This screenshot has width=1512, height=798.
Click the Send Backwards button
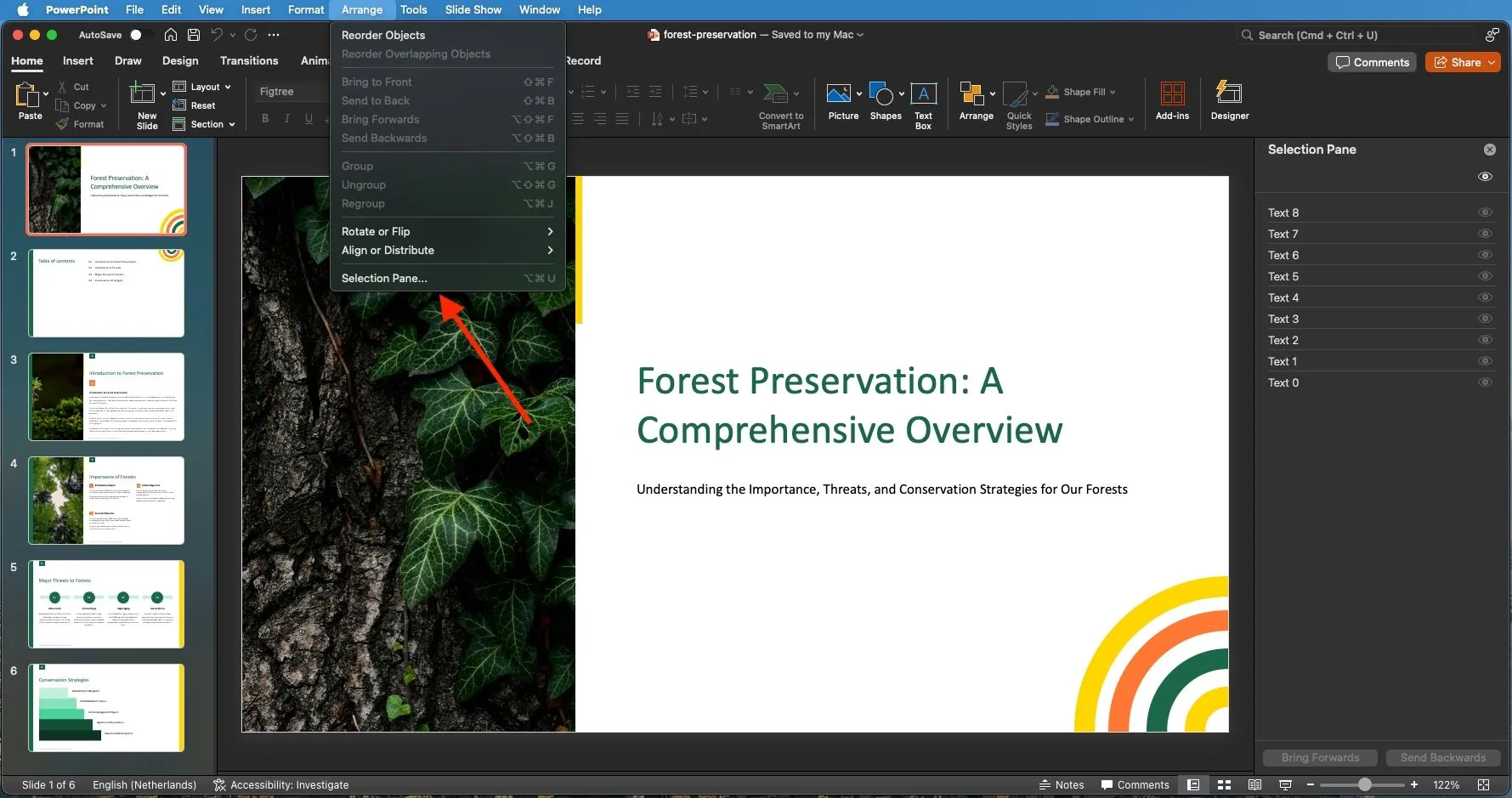[1442, 757]
